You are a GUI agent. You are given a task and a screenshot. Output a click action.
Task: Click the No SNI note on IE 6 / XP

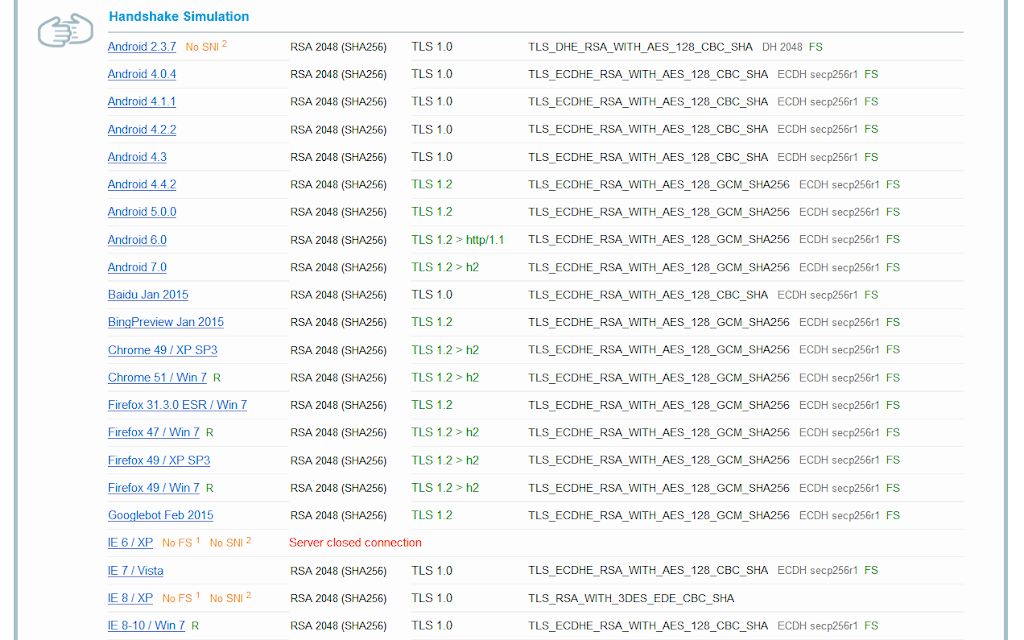(230, 543)
